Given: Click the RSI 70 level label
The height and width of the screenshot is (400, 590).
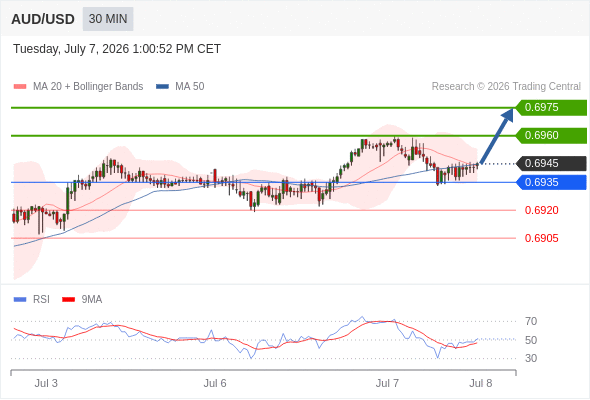Looking at the screenshot, I should 531,321.
